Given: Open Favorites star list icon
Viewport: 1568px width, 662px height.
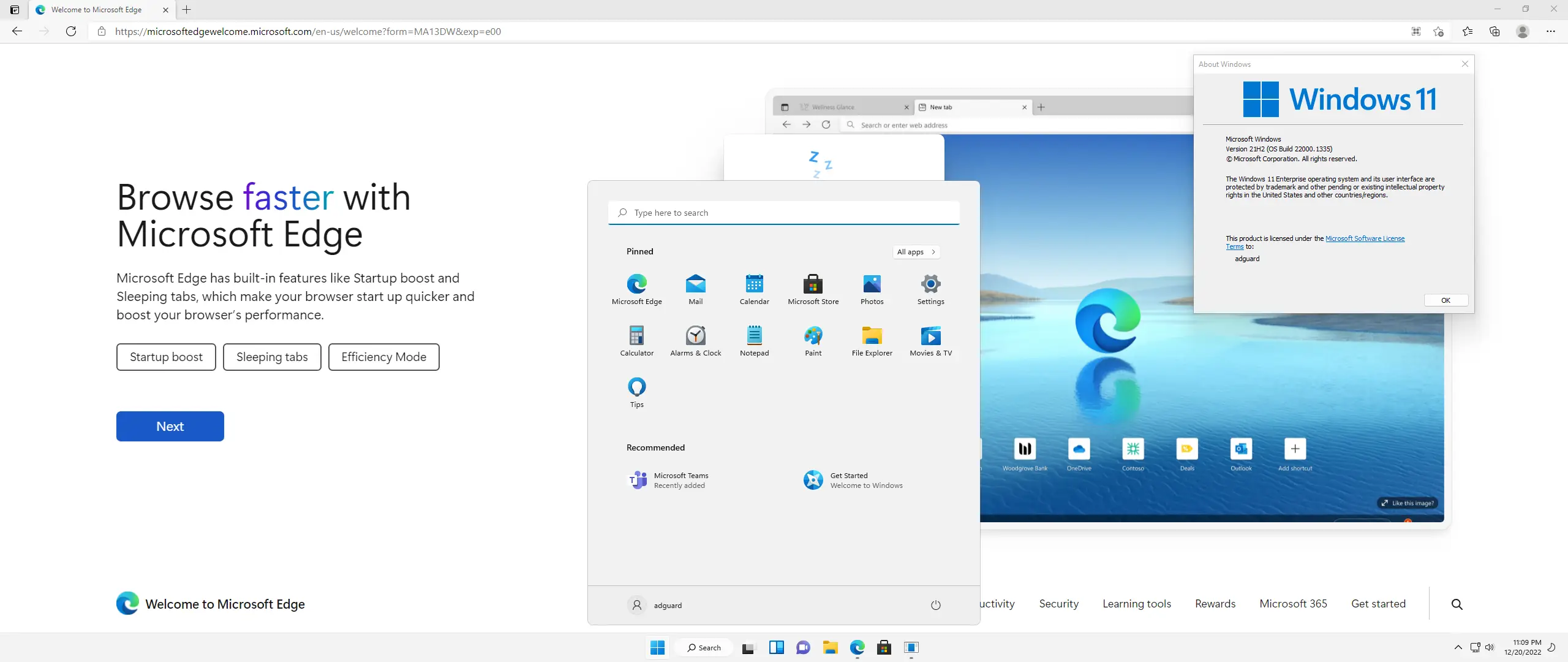Looking at the screenshot, I should [x=1468, y=31].
